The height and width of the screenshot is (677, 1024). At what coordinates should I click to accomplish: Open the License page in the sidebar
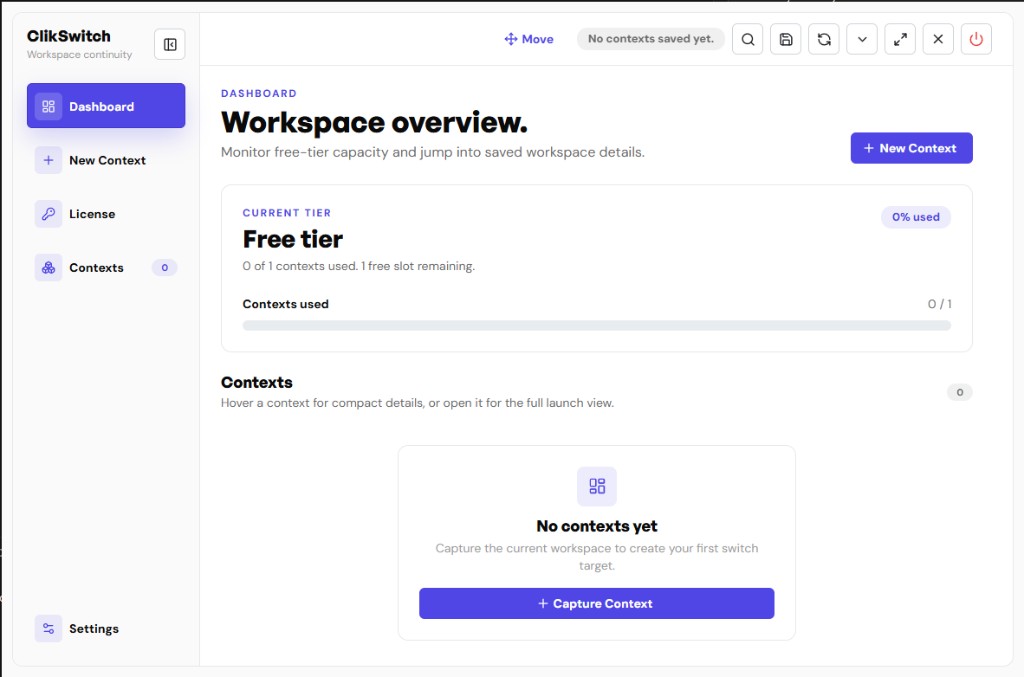(x=106, y=213)
